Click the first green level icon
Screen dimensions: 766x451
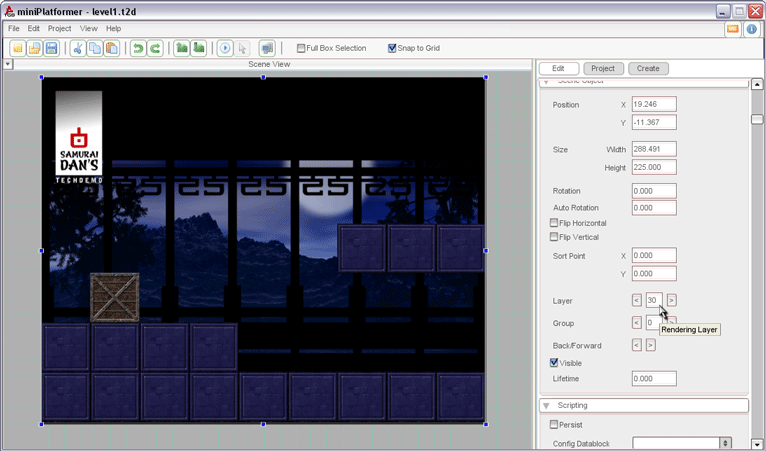pos(182,48)
